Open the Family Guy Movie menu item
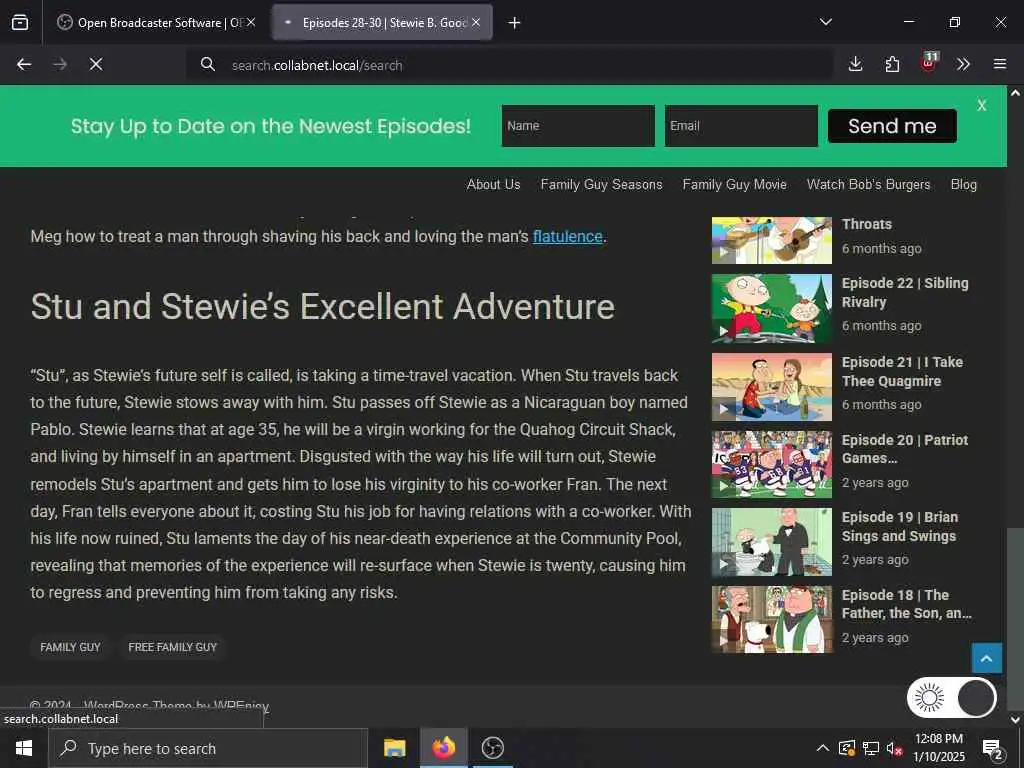The image size is (1024, 768). (x=735, y=184)
